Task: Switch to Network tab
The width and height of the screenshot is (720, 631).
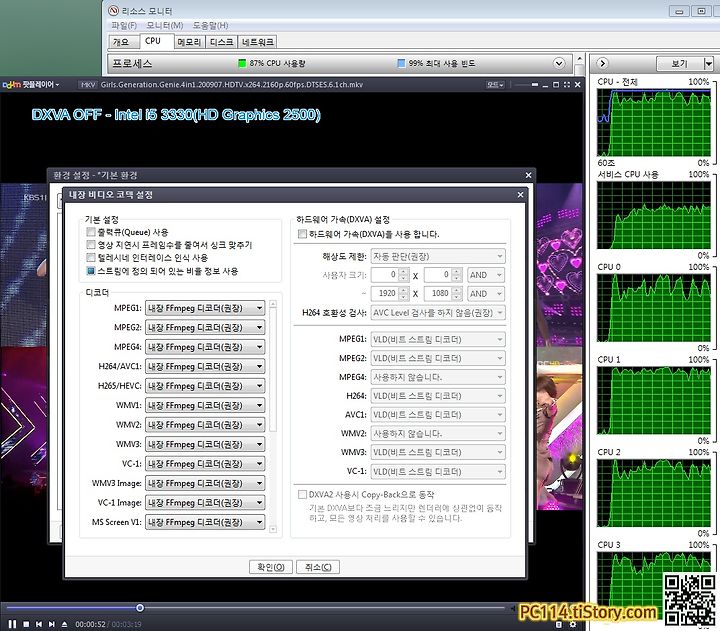Action: tap(258, 42)
